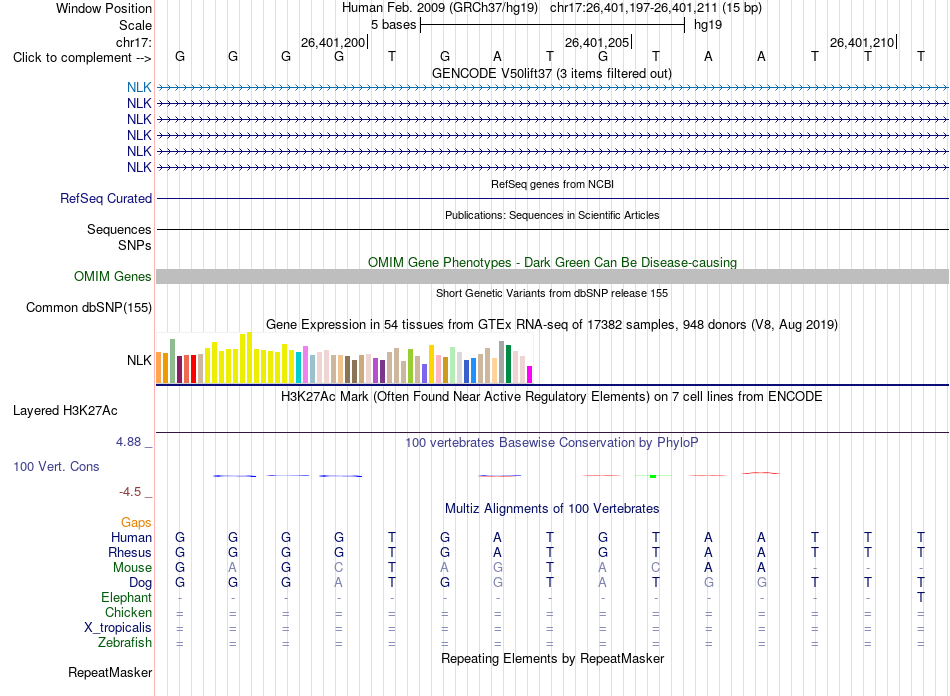Click the chr17:26,401,197-26,401,211 (15 bp) position text
Image resolution: width=950 pixels, height=696 pixels.
pos(656,8)
